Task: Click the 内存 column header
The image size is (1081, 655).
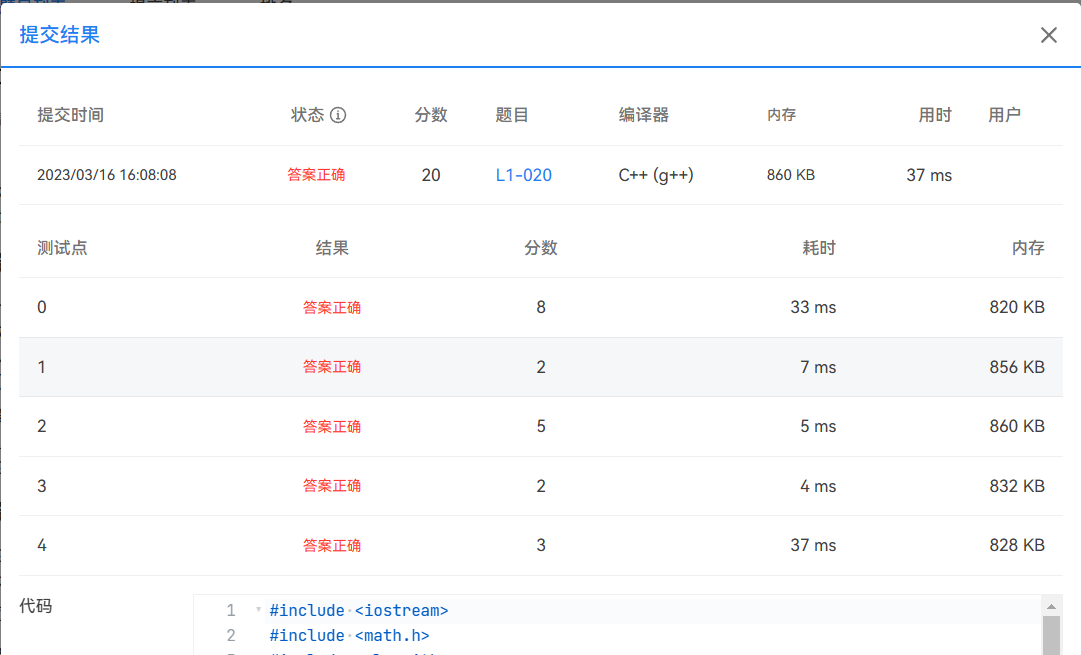Action: [1029, 247]
